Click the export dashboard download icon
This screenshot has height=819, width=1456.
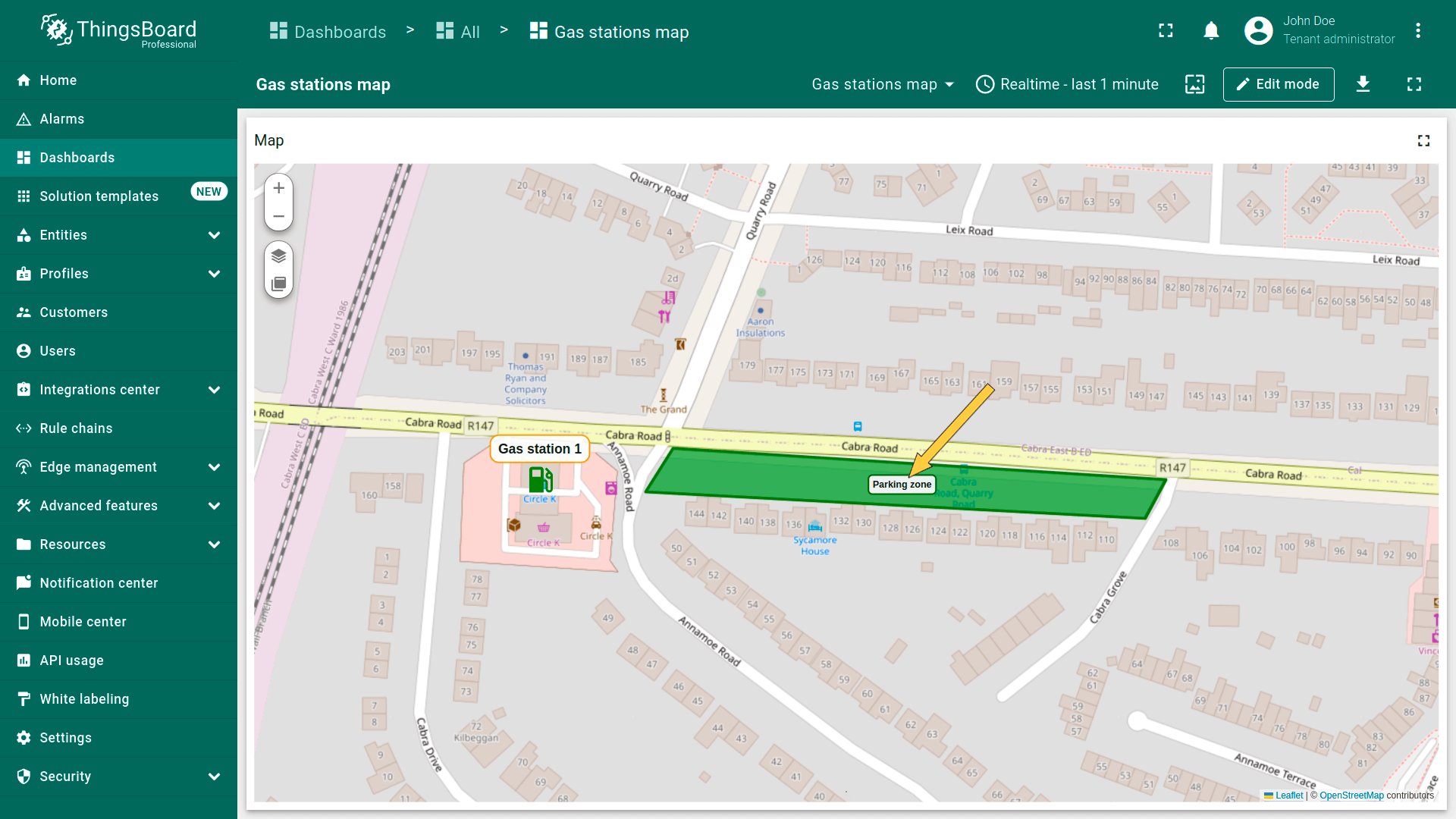1363,84
